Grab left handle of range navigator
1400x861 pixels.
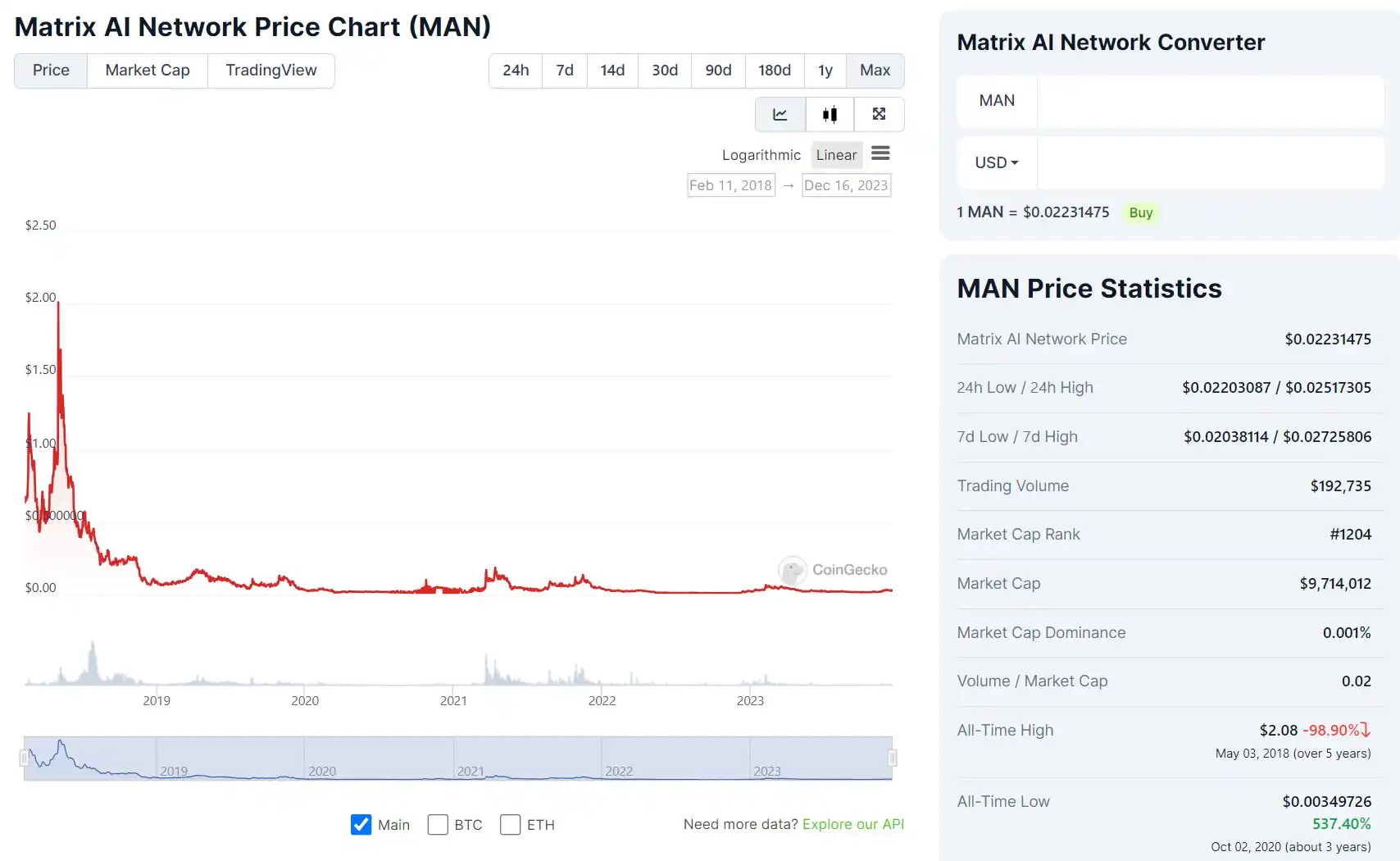(x=24, y=758)
